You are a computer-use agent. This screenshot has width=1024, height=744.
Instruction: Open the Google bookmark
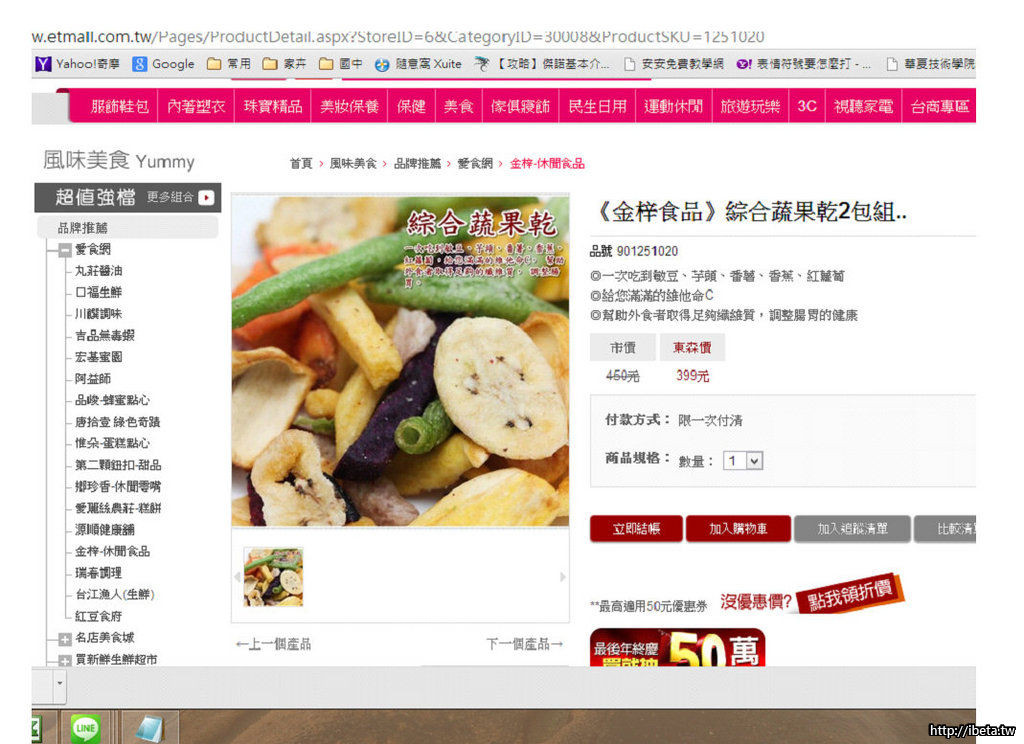click(x=163, y=64)
